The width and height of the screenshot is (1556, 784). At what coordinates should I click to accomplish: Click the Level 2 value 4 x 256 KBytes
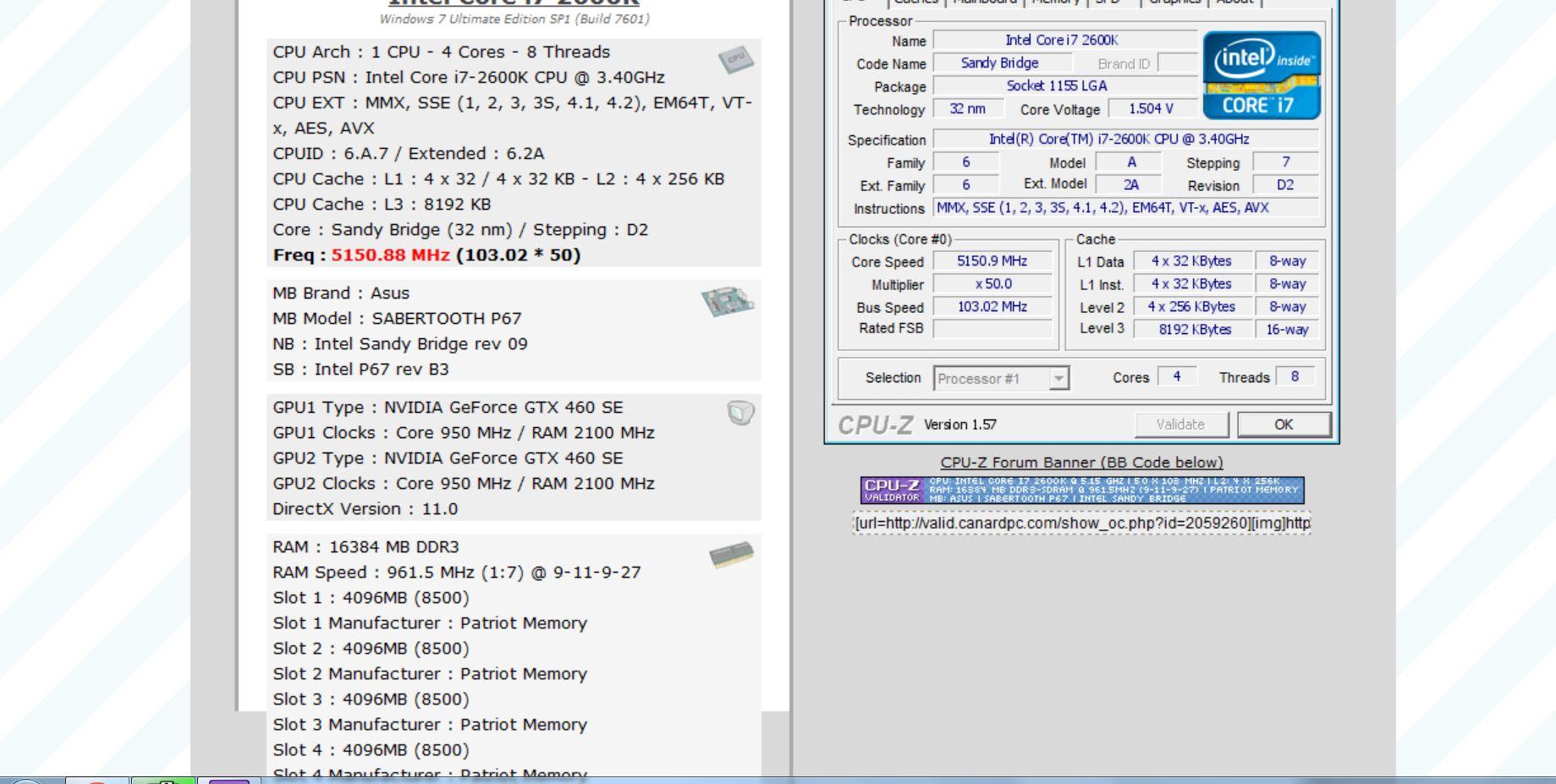[x=1191, y=307]
